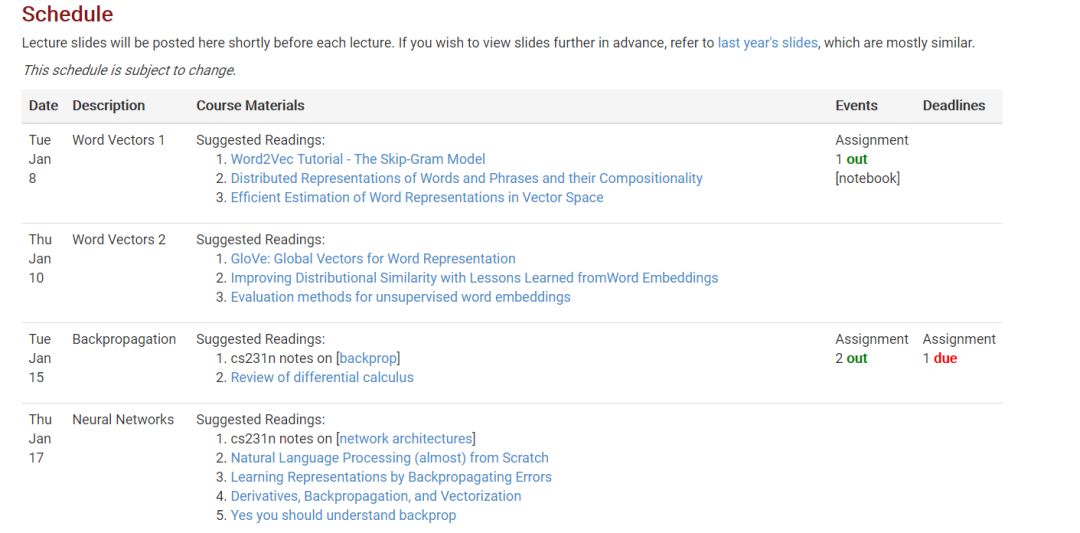This screenshot has height=533, width=1080.
Task: Click the Schedule section heading
Action: (x=68, y=14)
